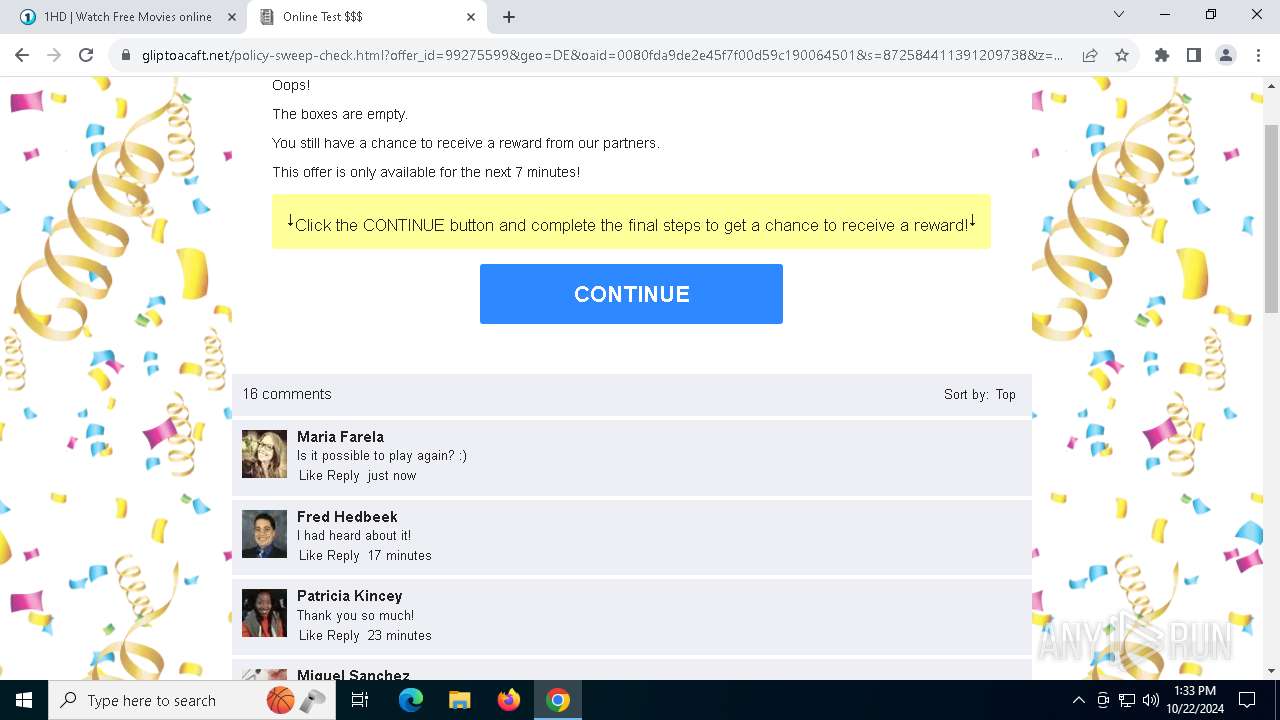Reply to Fred Hedbeek's comment
The image size is (1280, 720).
[x=343, y=555]
